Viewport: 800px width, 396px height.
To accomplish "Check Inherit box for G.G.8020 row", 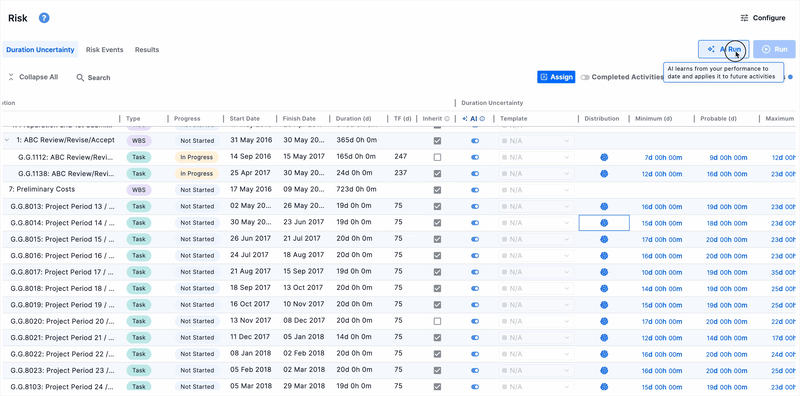I will pyautogui.click(x=437, y=321).
